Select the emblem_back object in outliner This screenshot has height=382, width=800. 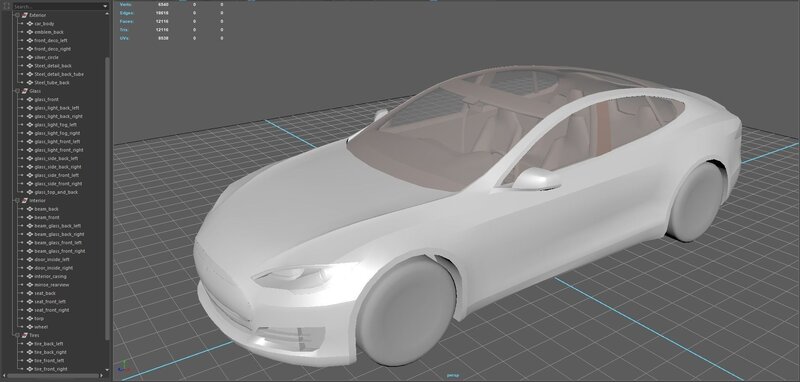(x=49, y=32)
